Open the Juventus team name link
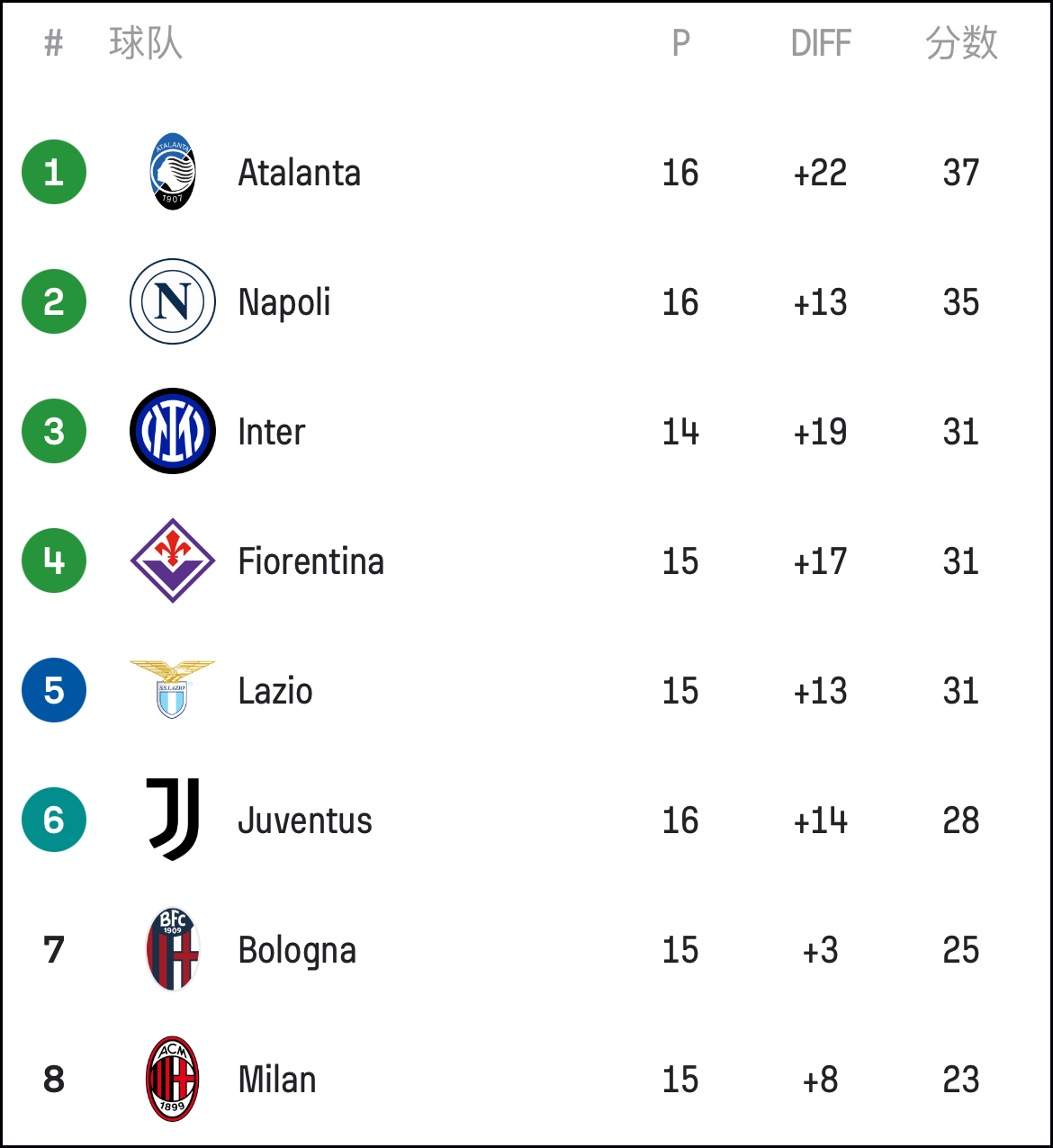Viewport: 1053px width, 1148px height. 305,821
